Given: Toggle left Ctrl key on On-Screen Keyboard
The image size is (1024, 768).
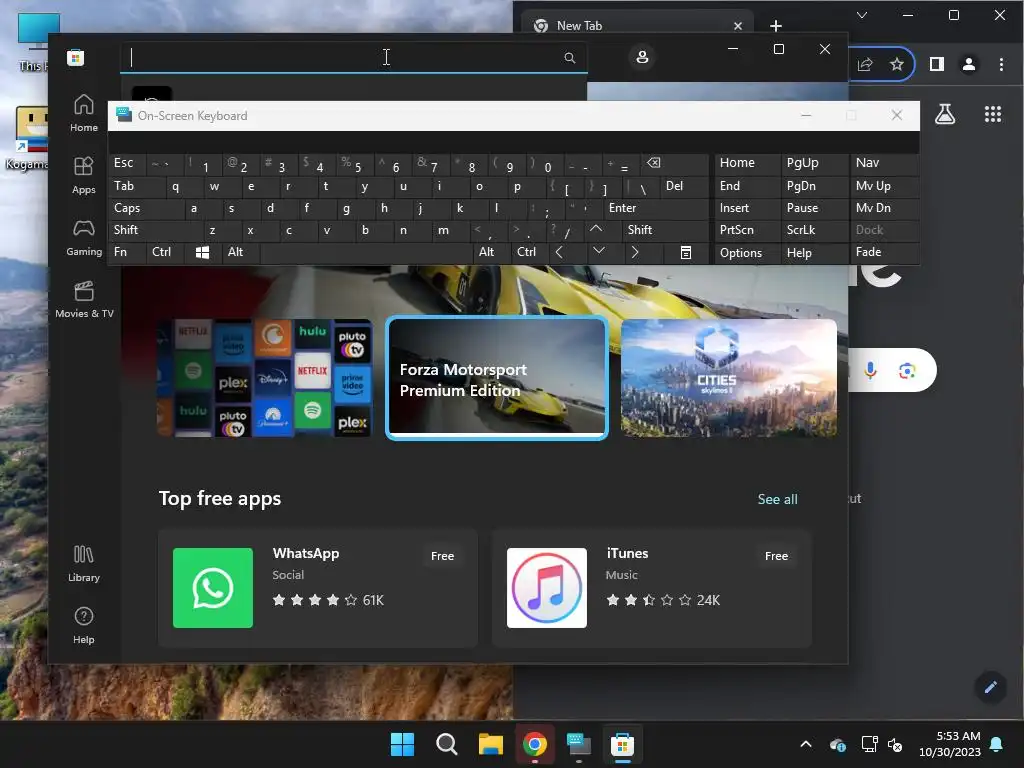Looking at the screenshot, I should coord(165,252).
